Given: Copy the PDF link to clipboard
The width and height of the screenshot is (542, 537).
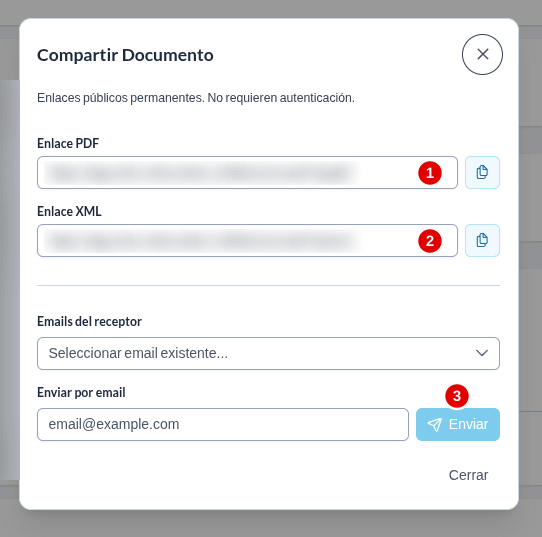Looking at the screenshot, I should [482, 172].
